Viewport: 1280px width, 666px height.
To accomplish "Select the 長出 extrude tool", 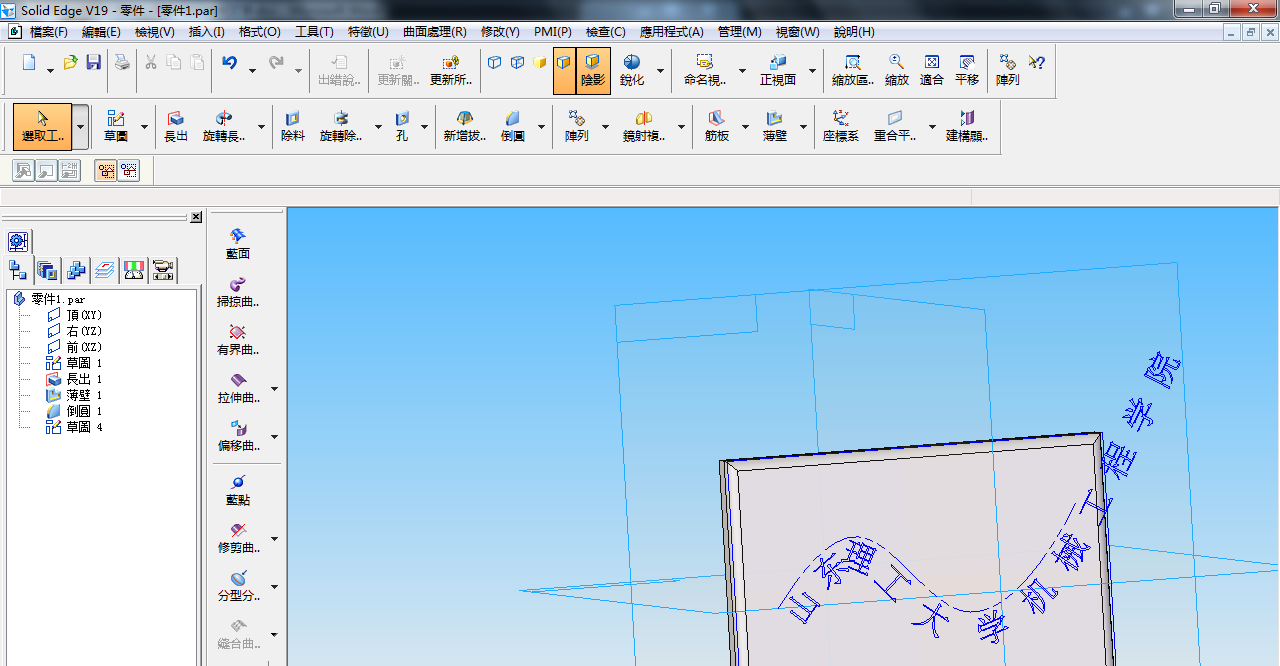I will click(176, 126).
